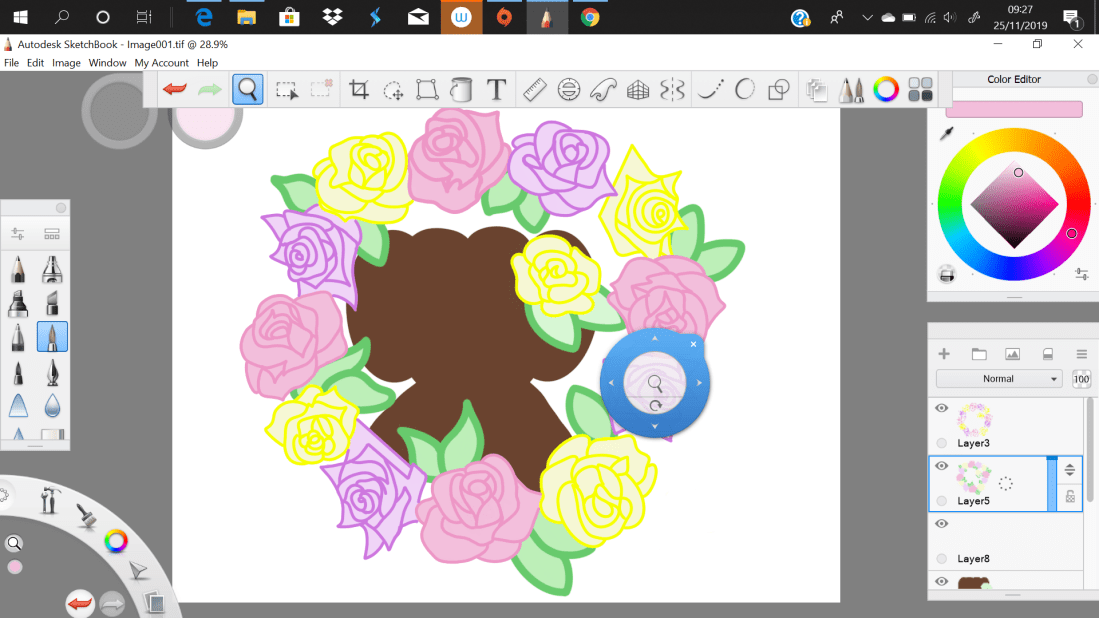This screenshot has width=1099, height=618.
Task: Pick the eyedropper color picker
Action: [946, 134]
